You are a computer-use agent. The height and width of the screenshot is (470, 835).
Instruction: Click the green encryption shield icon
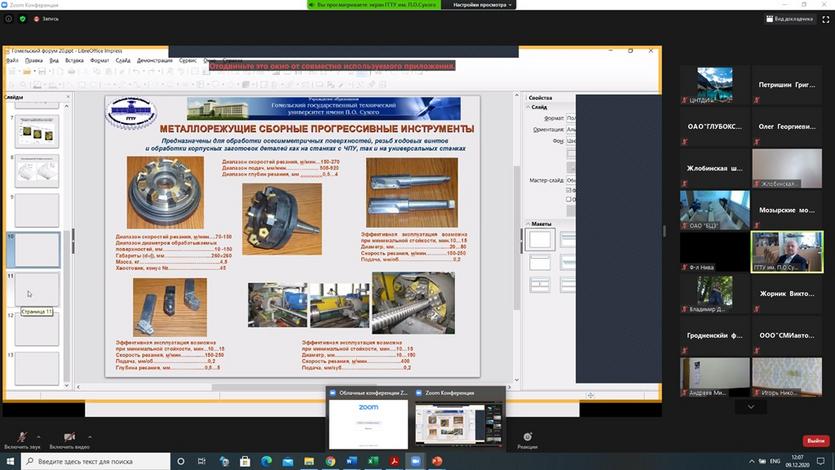pyautogui.click(x=22, y=19)
